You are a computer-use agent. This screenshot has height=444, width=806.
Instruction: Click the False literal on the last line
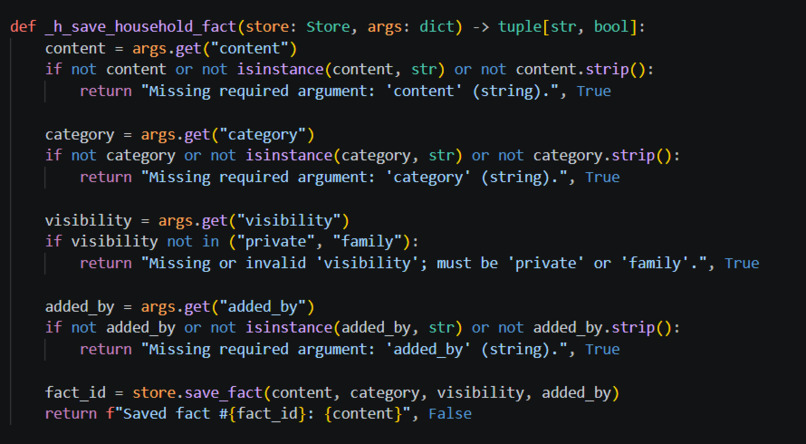click(450, 414)
